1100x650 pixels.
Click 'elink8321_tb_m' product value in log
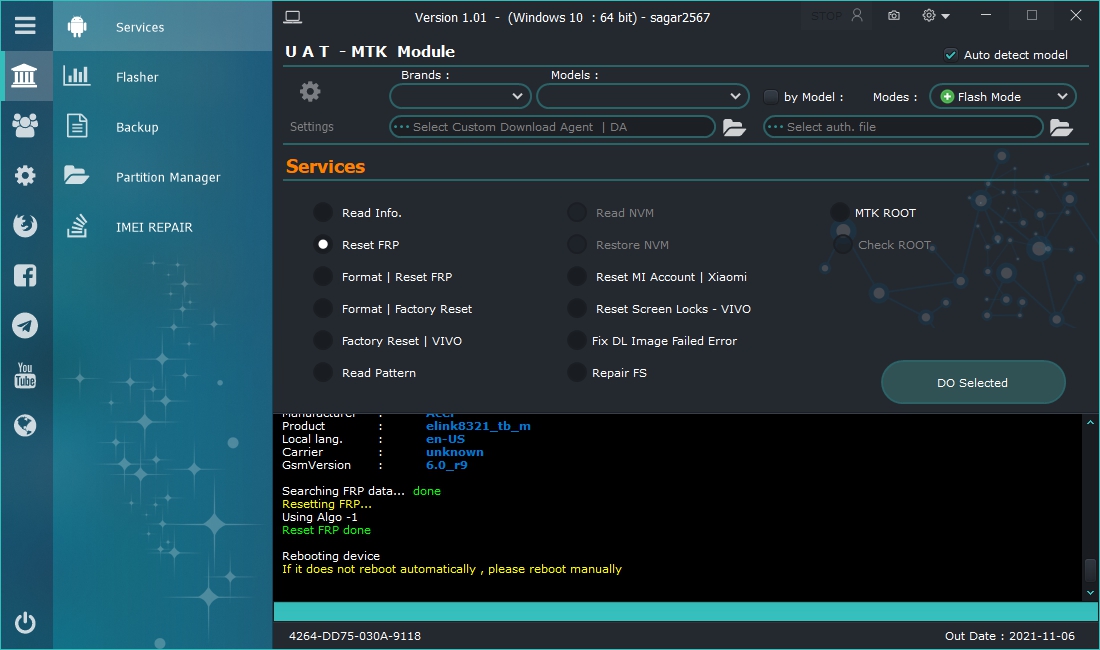pos(478,426)
